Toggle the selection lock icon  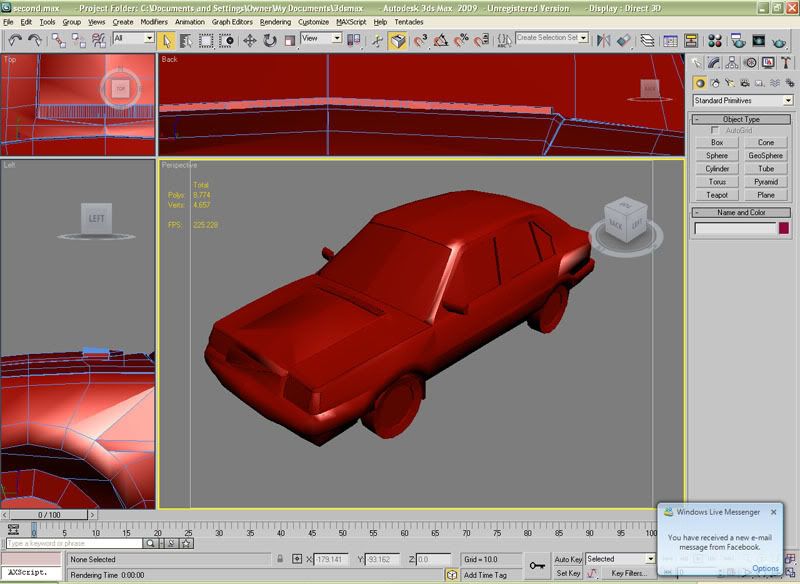pos(281,559)
